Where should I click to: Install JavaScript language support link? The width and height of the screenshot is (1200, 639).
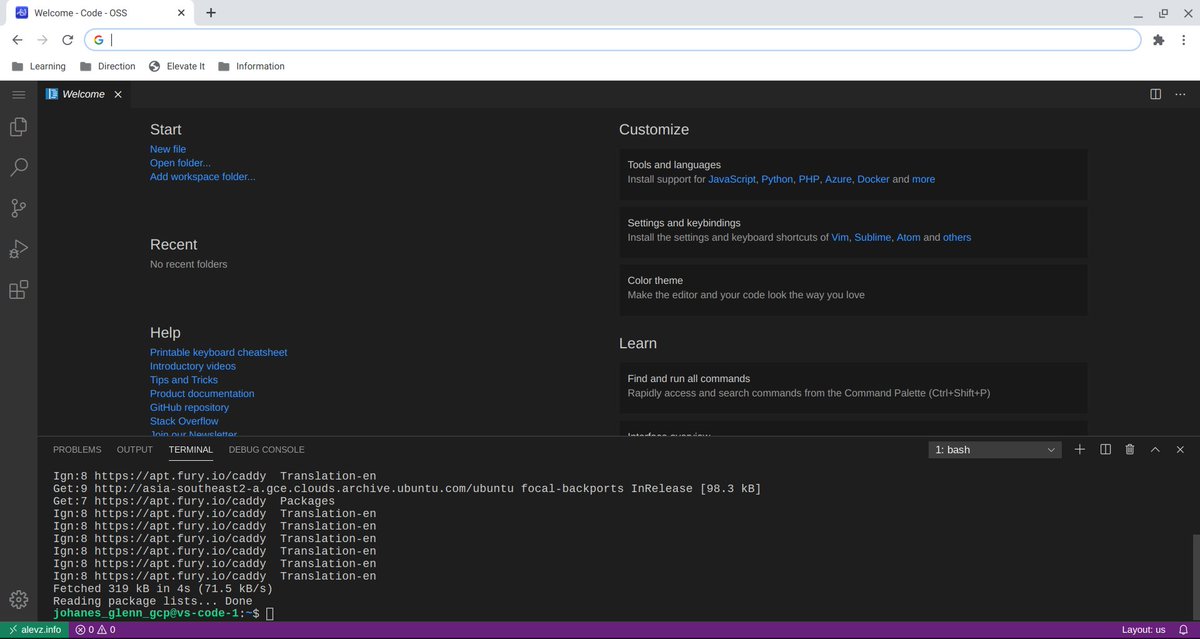[x=732, y=179]
